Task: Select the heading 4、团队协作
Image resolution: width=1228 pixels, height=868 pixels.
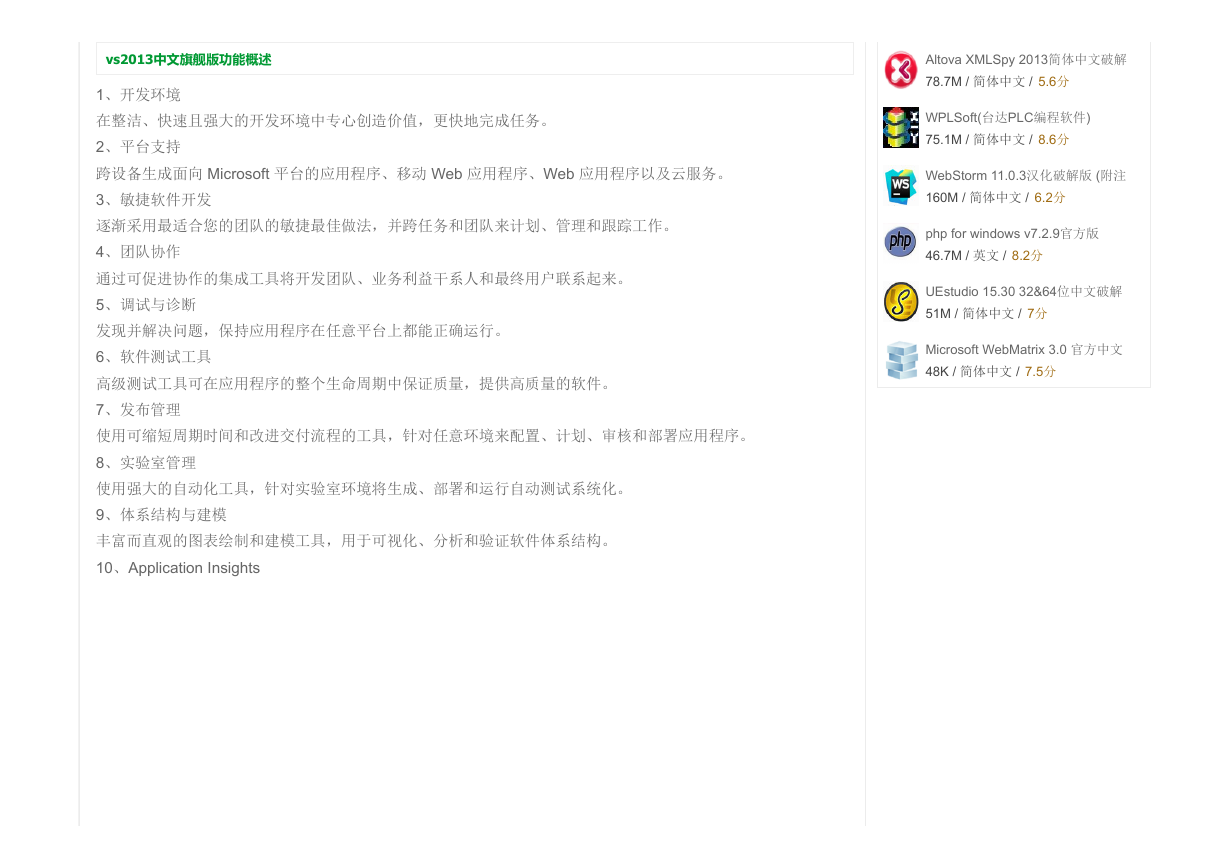Action: pos(138,252)
